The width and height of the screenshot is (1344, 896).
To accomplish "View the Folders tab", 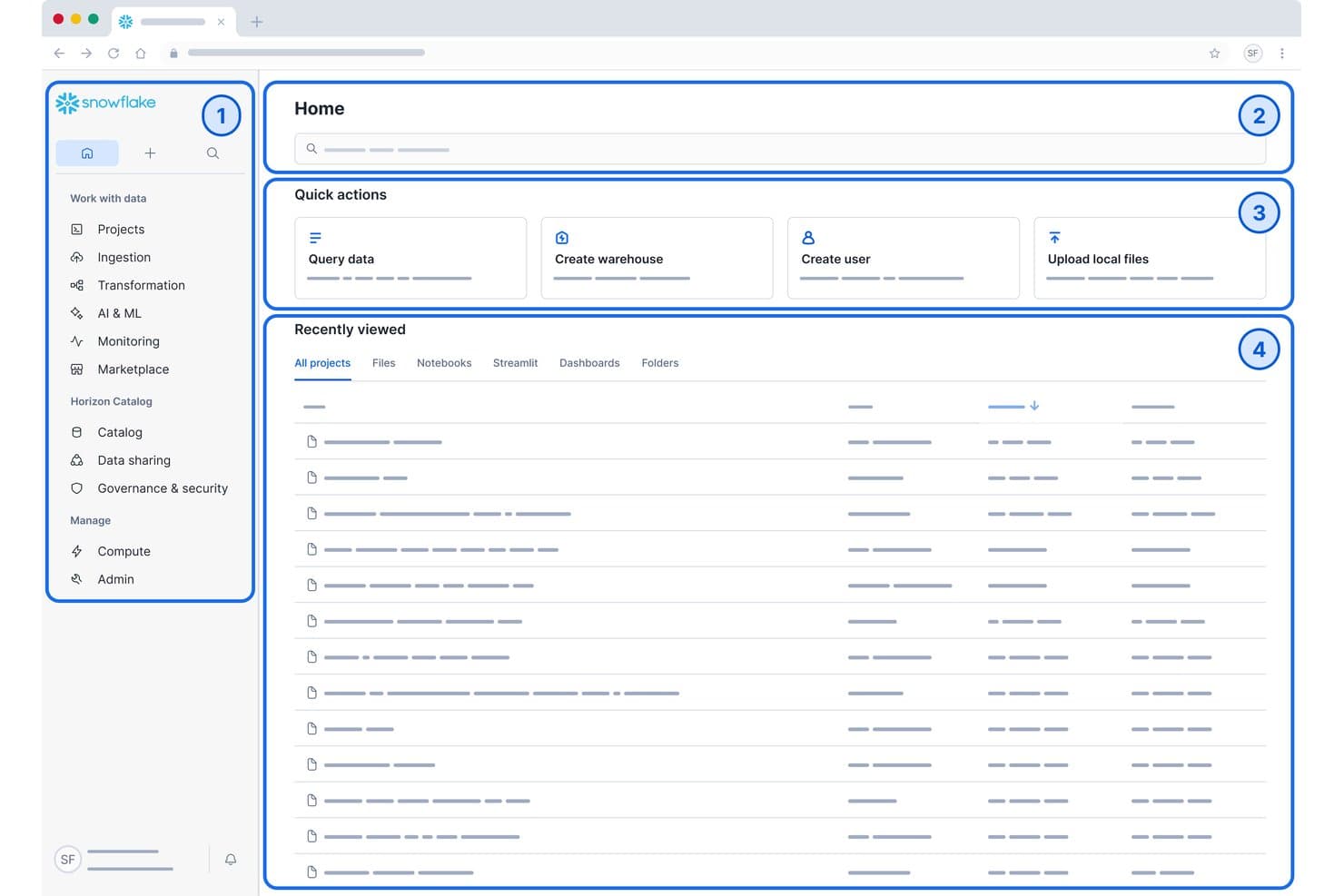I will pos(660,363).
